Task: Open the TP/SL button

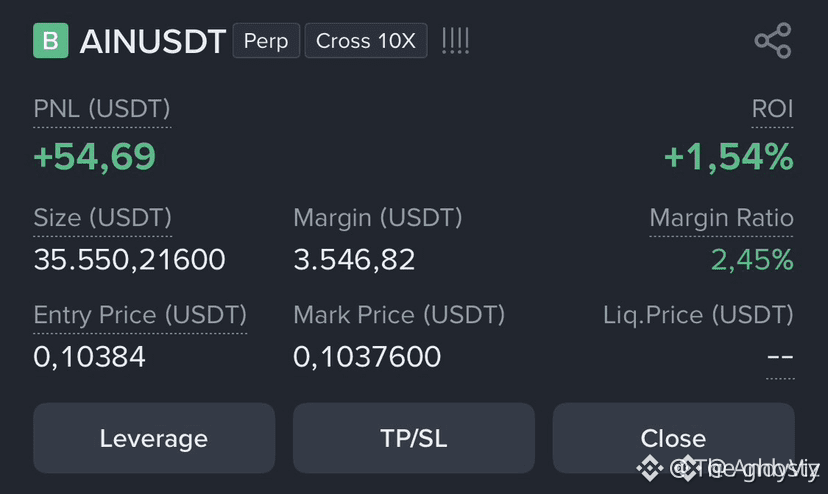Action: coord(413,438)
